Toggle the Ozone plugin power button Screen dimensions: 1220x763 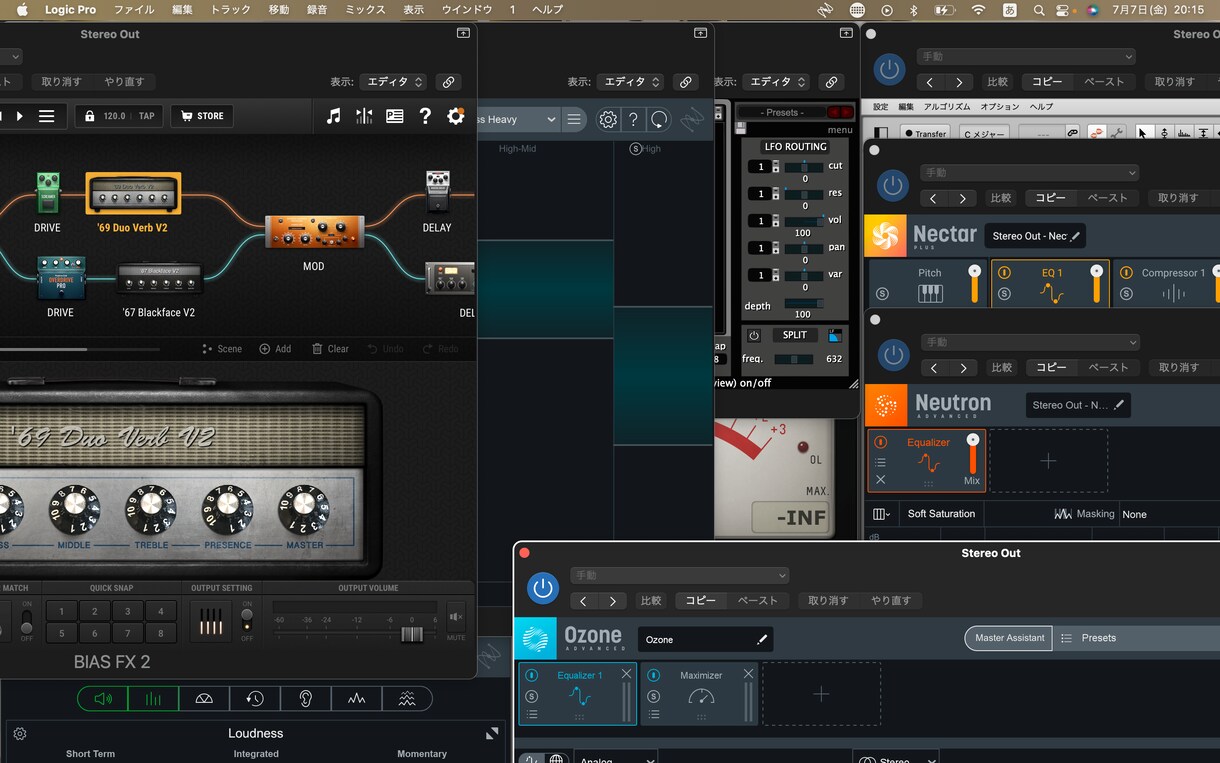point(543,588)
